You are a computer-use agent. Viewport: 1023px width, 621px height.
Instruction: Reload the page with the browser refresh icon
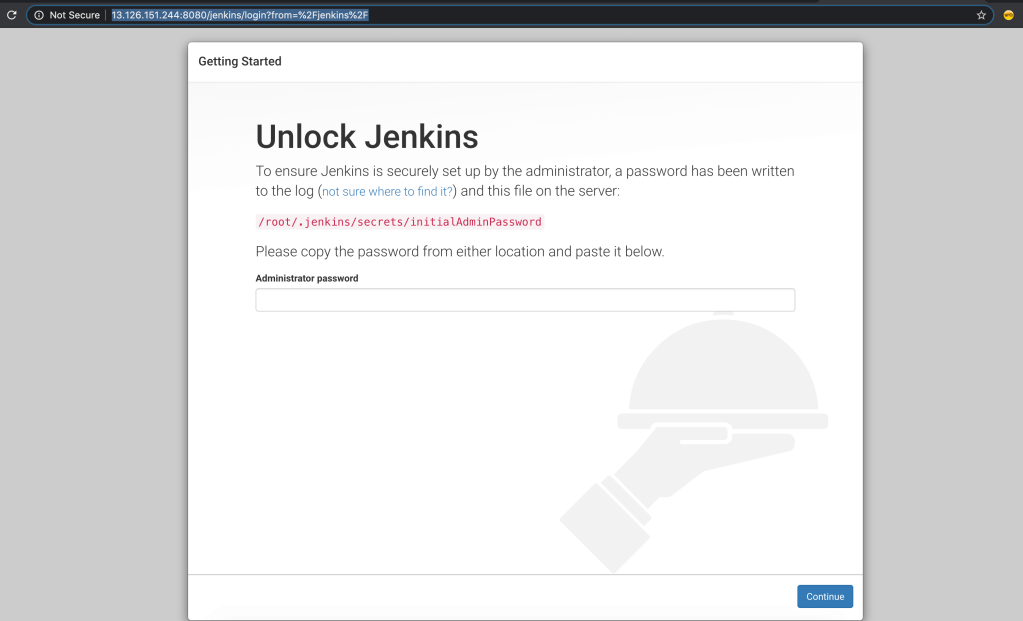(x=9, y=15)
